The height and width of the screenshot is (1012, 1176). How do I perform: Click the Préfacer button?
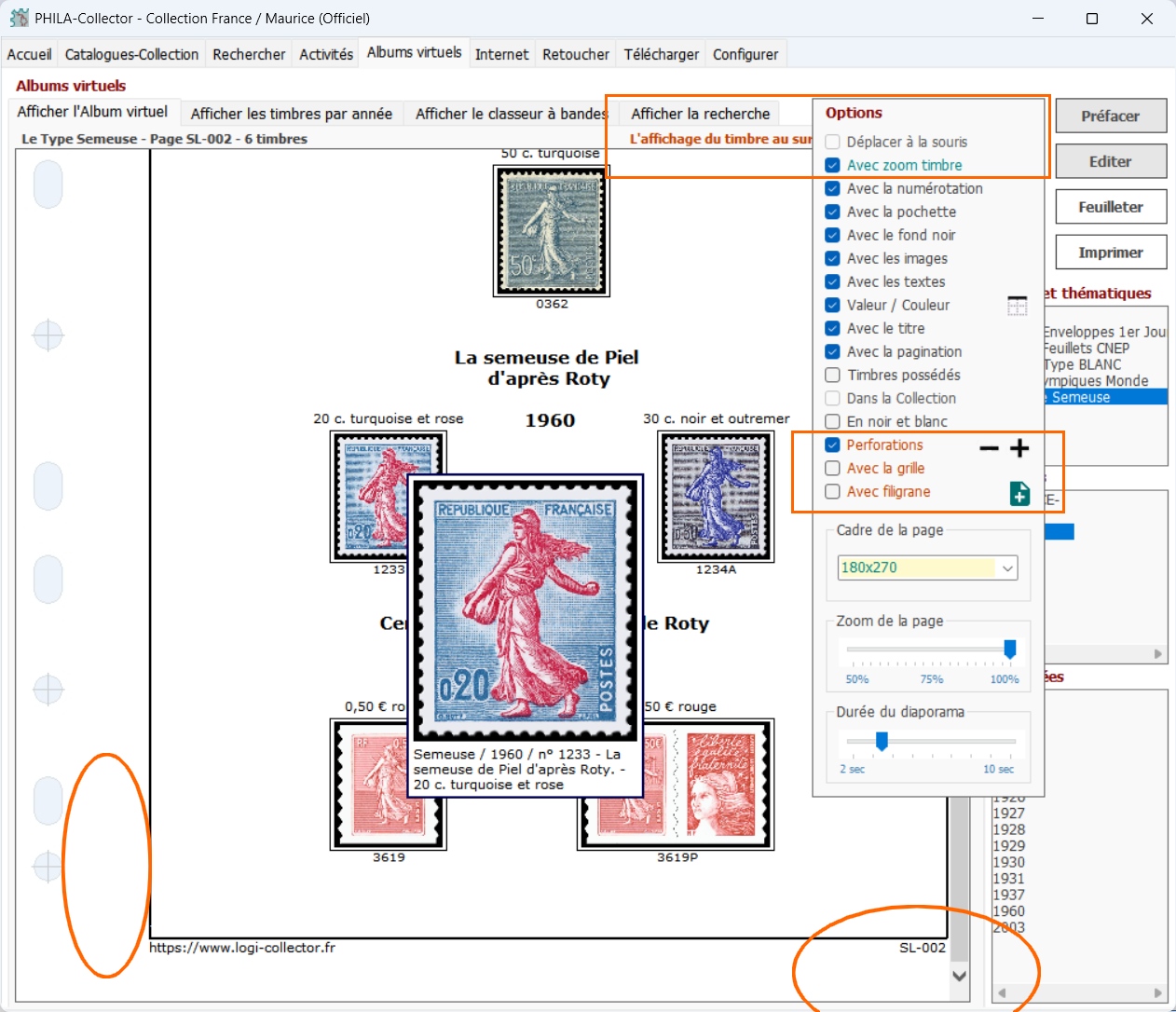pos(1111,116)
